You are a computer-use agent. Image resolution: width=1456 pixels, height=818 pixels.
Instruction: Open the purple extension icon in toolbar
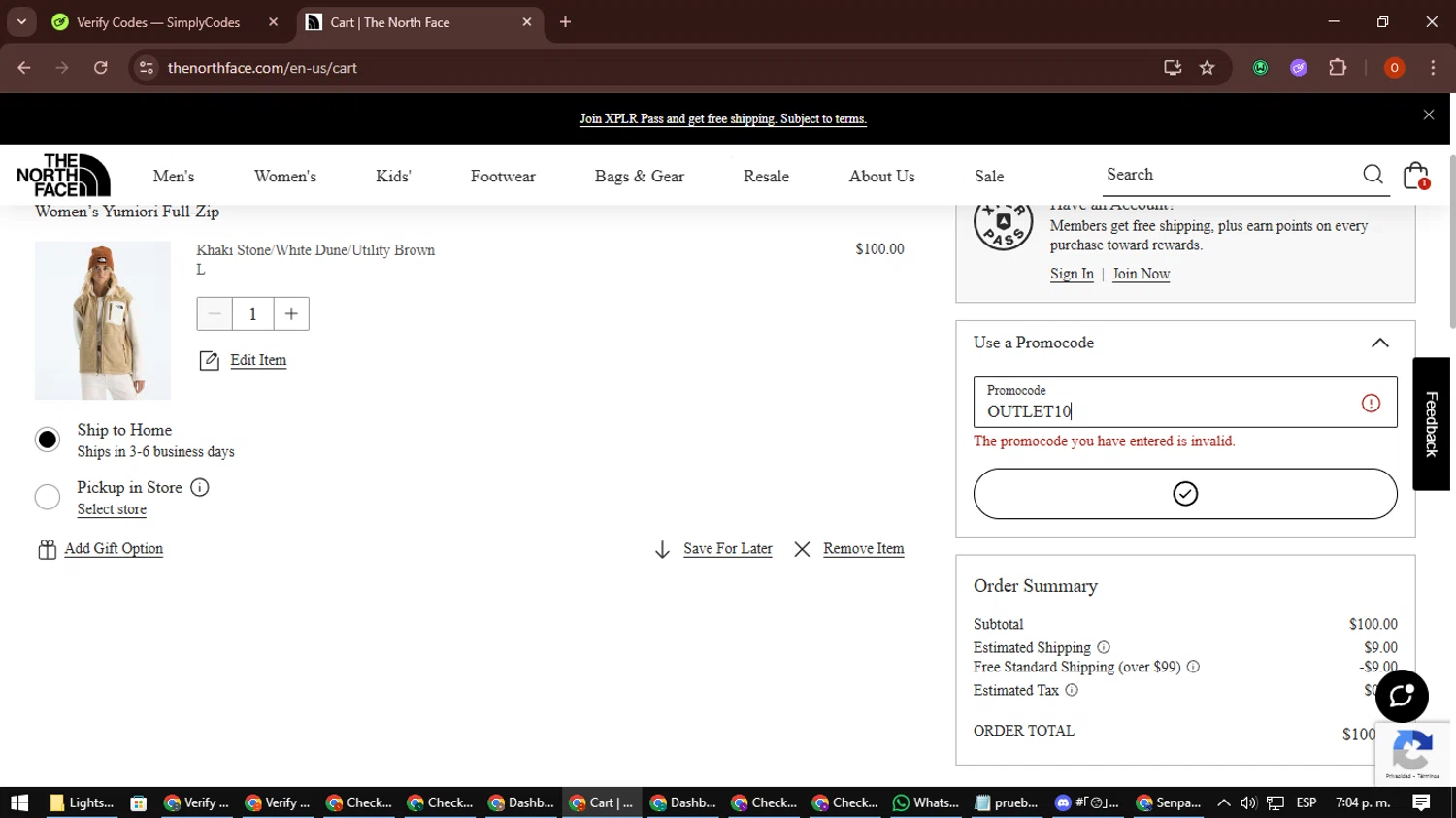(x=1299, y=68)
